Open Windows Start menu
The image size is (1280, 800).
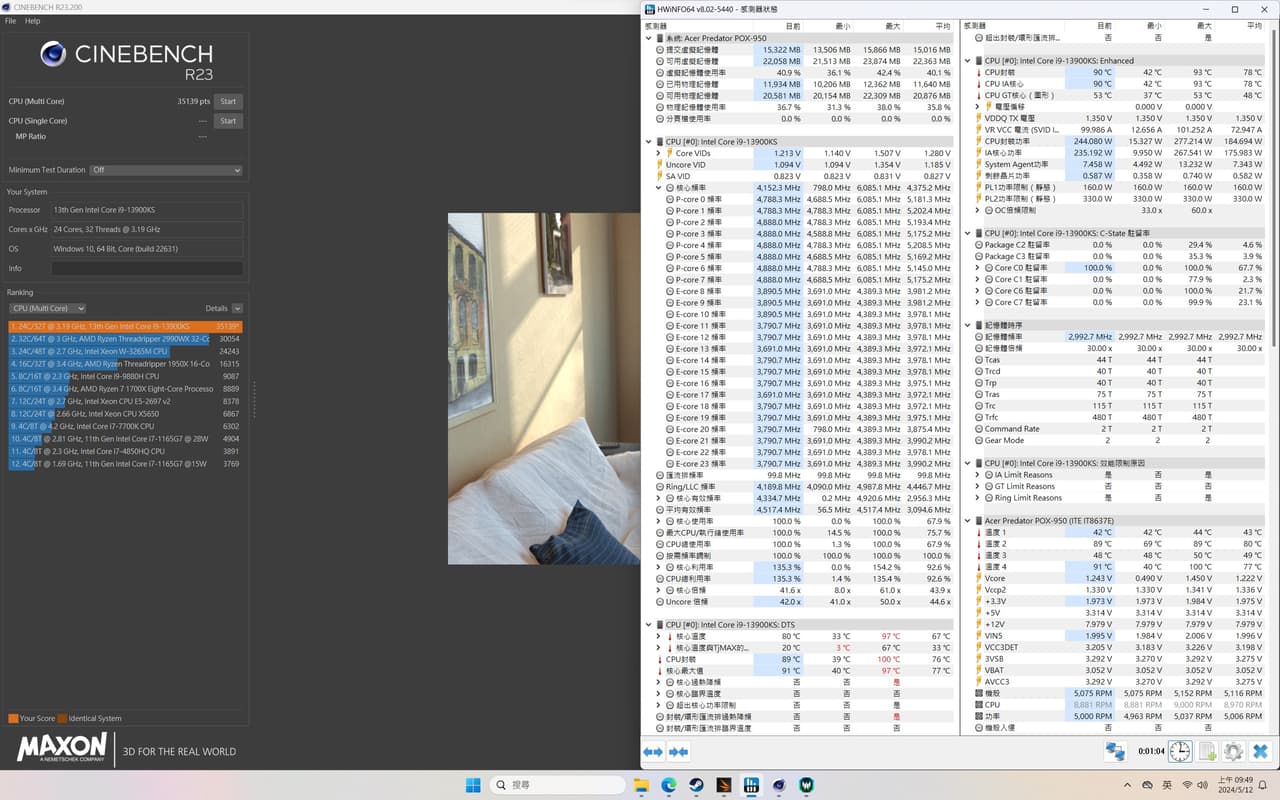click(473, 785)
